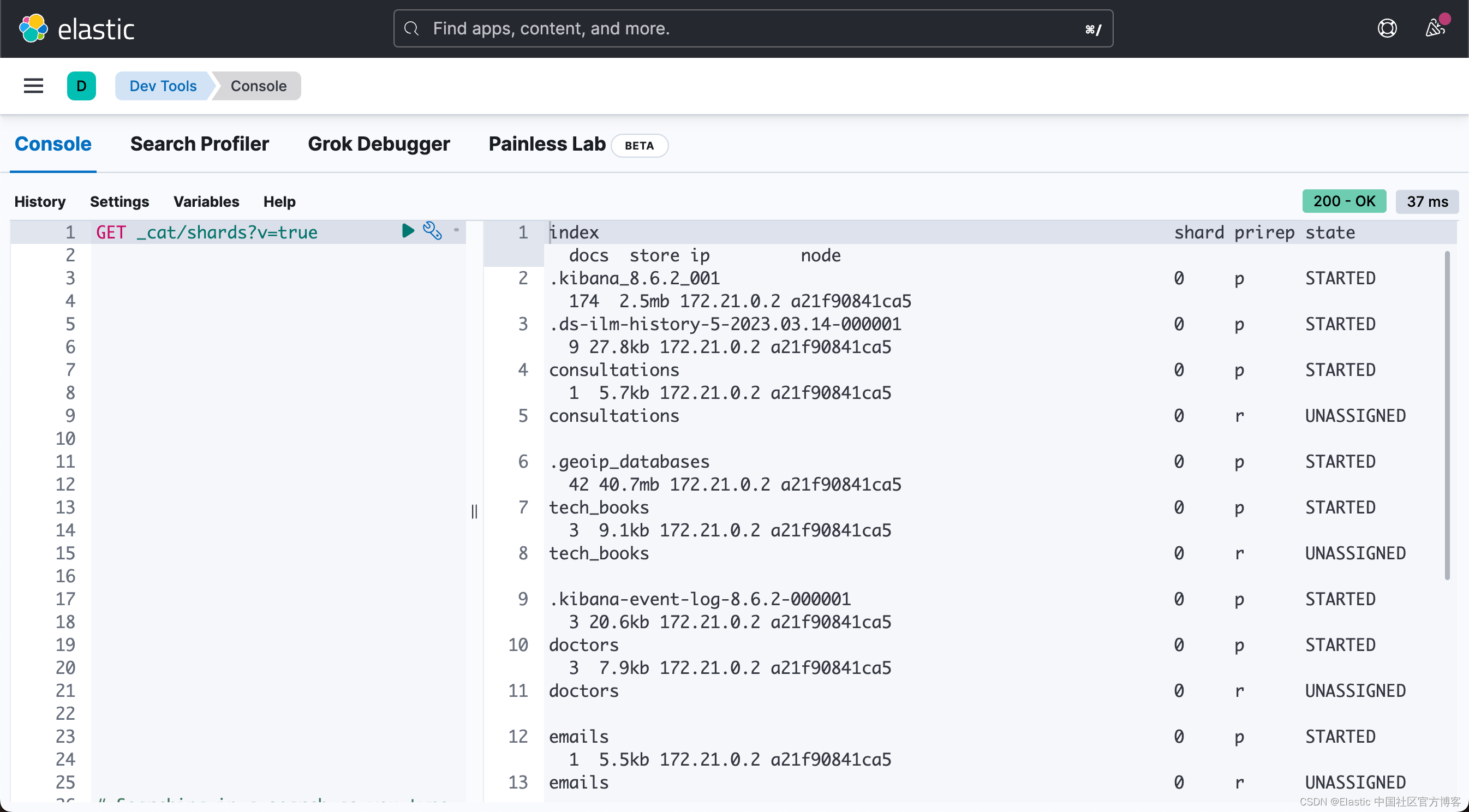Click editor line number 13
This screenshot has height=812, width=1469.
coord(65,507)
